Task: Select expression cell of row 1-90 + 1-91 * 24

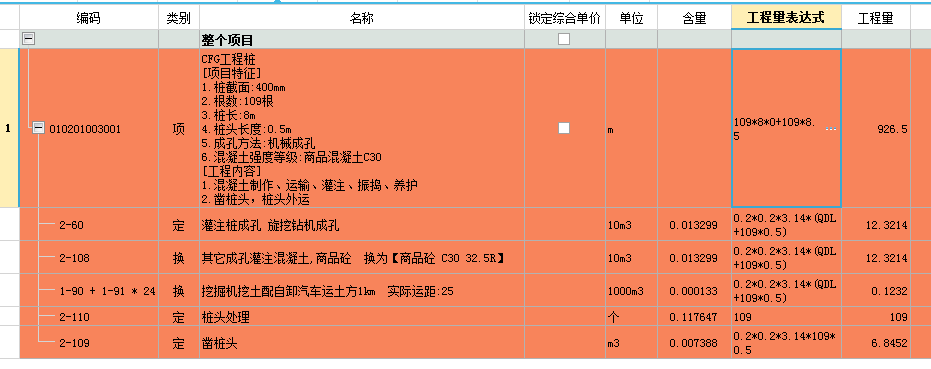Action: [786, 291]
